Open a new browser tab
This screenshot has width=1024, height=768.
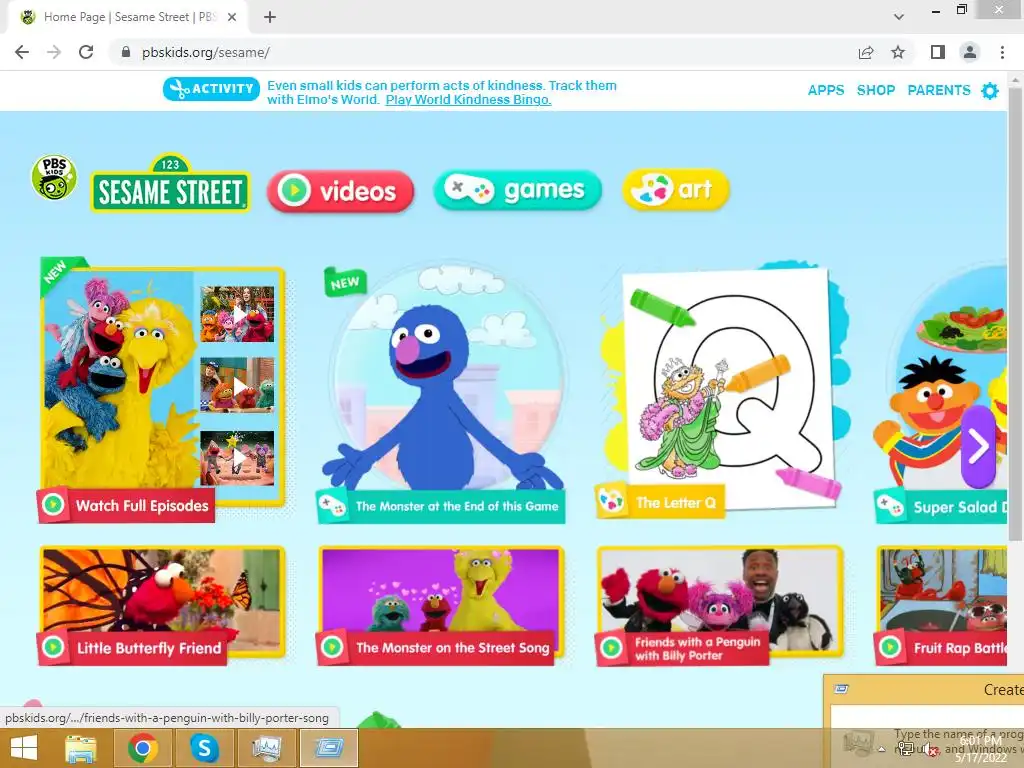coord(270,17)
